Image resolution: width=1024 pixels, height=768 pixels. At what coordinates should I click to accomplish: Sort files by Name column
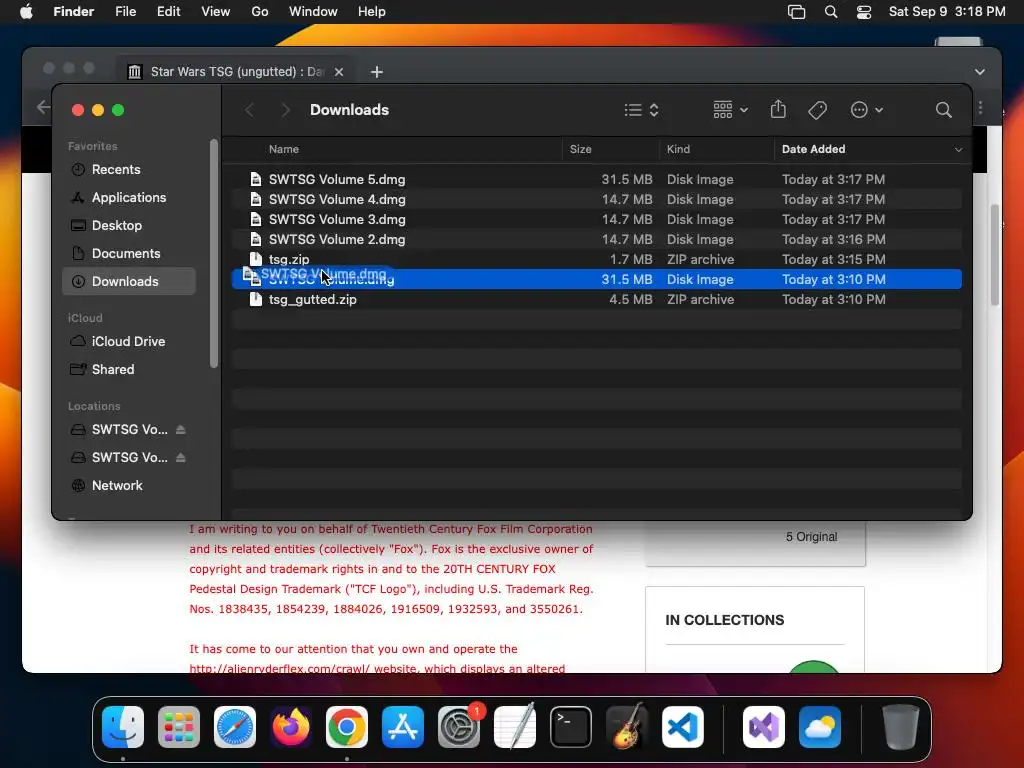[283, 149]
